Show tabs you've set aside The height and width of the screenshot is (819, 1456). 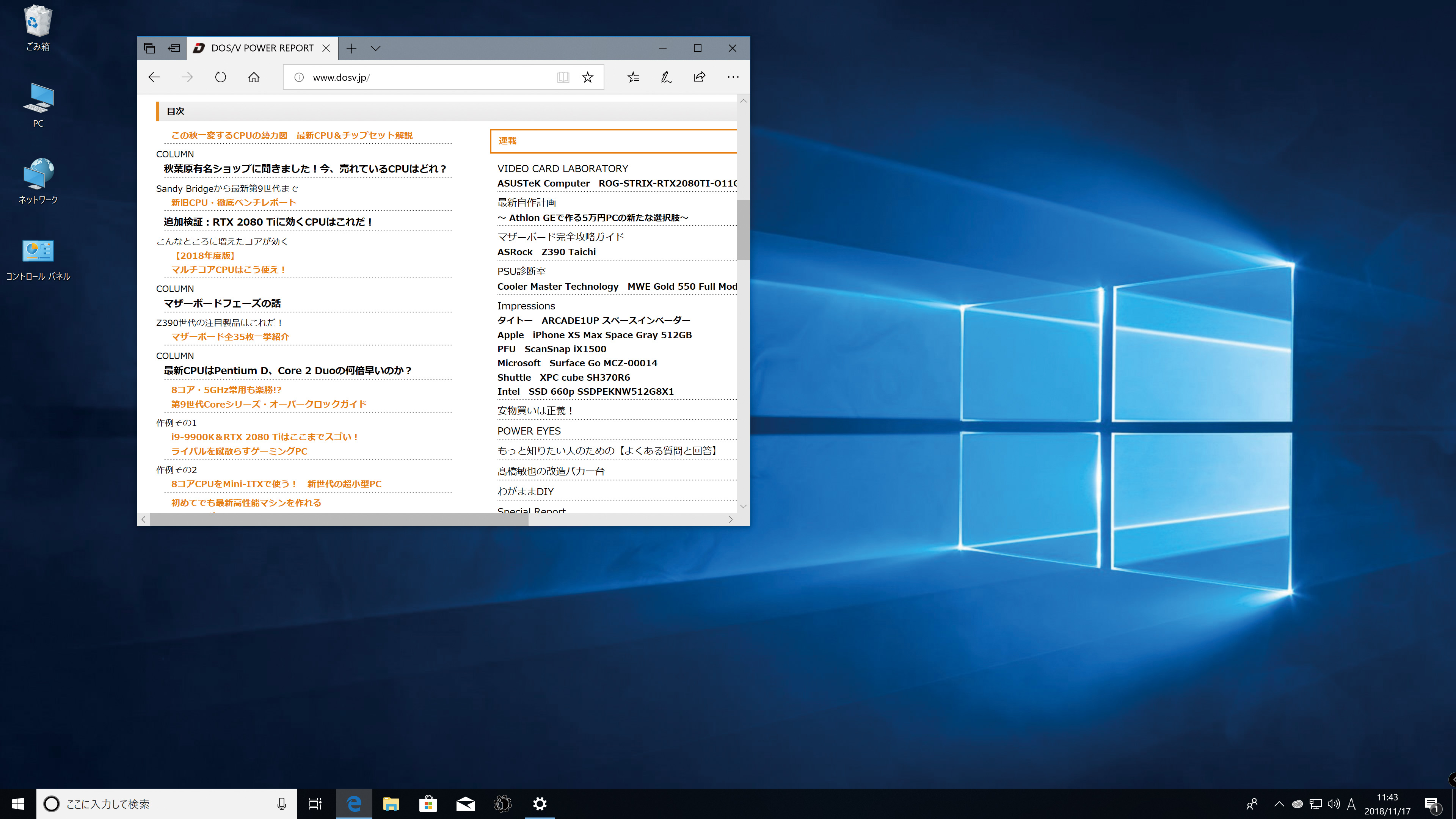(149, 49)
